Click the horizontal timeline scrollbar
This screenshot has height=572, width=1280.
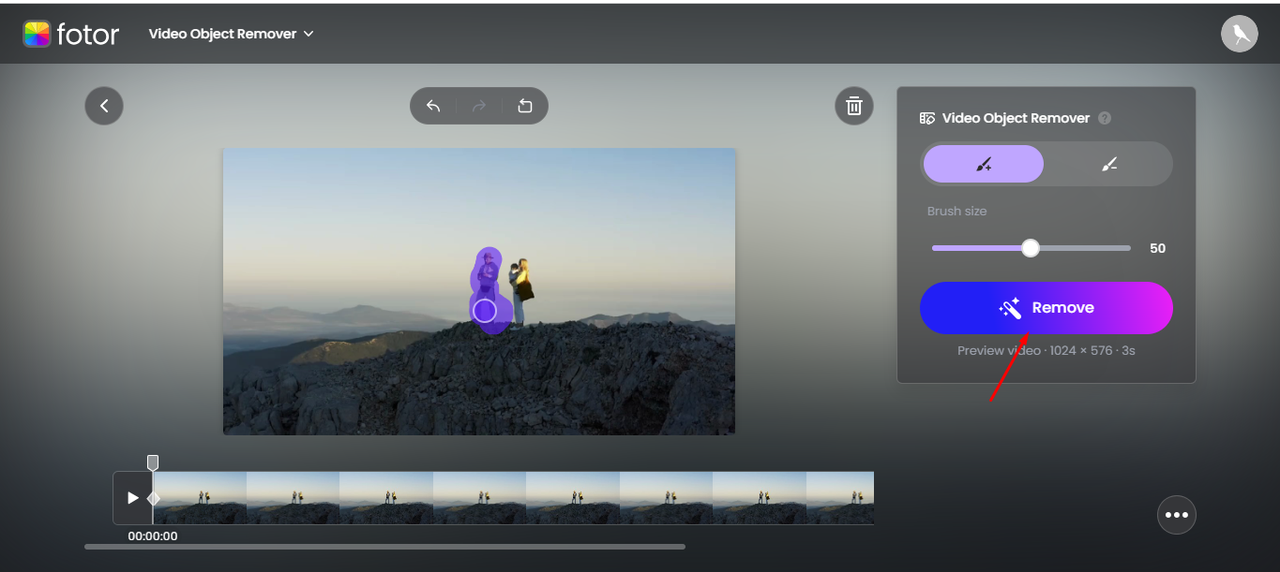(385, 547)
